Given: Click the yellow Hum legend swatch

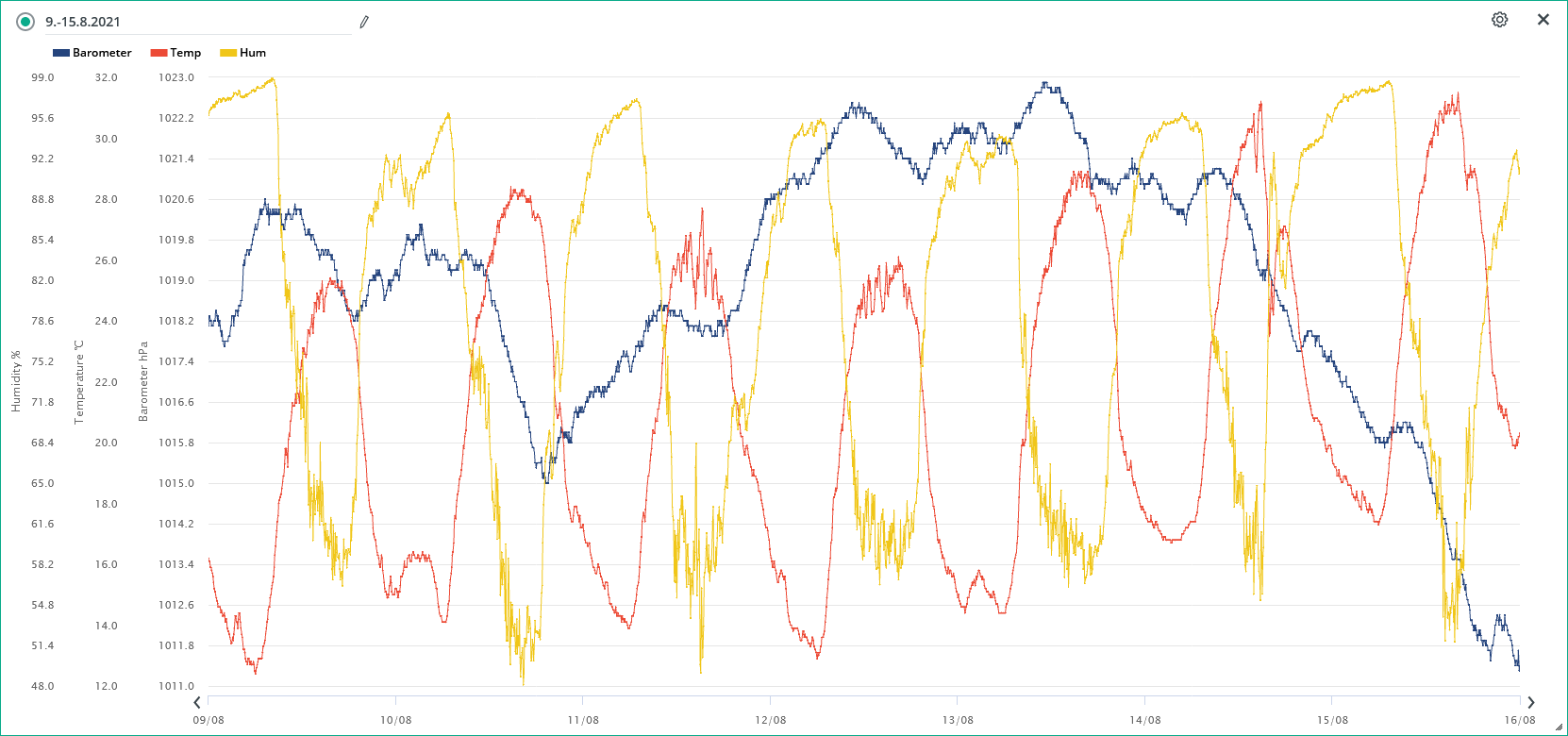Looking at the screenshot, I should (228, 53).
